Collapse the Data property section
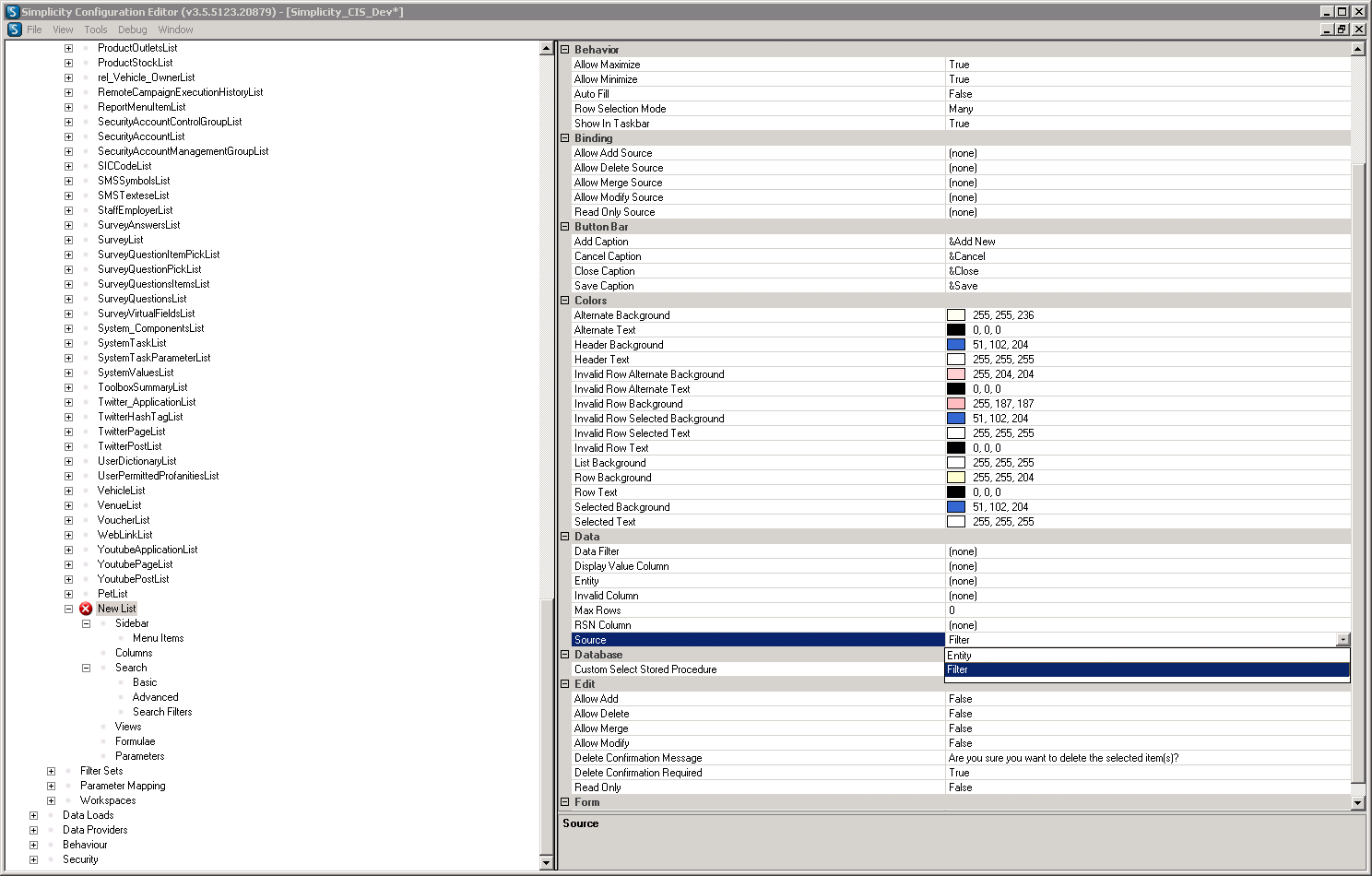The image size is (1372, 876). 565,537
